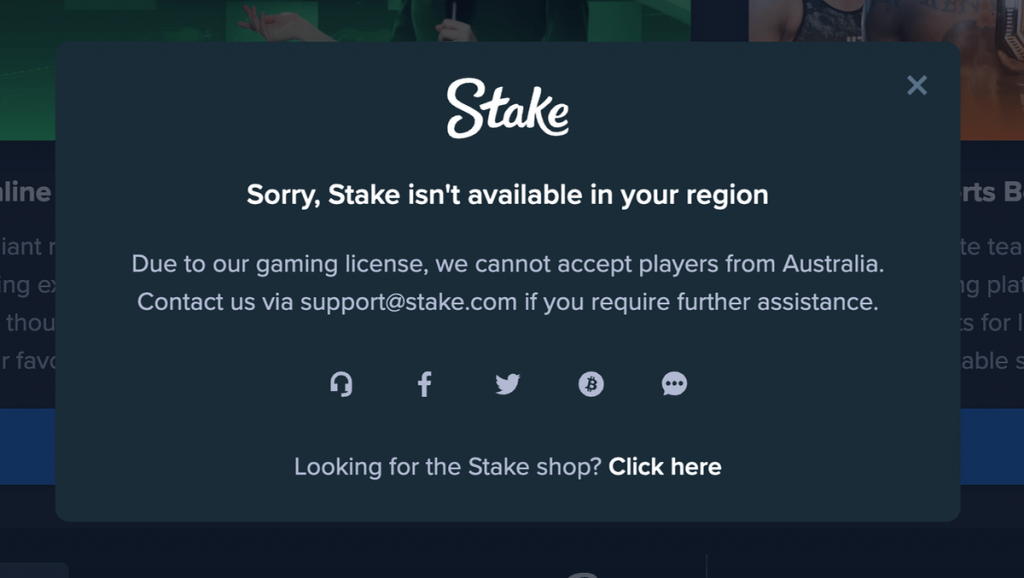Click the "Due to our gaming license" sentence
This screenshot has height=578, width=1024.
point(507,264)
